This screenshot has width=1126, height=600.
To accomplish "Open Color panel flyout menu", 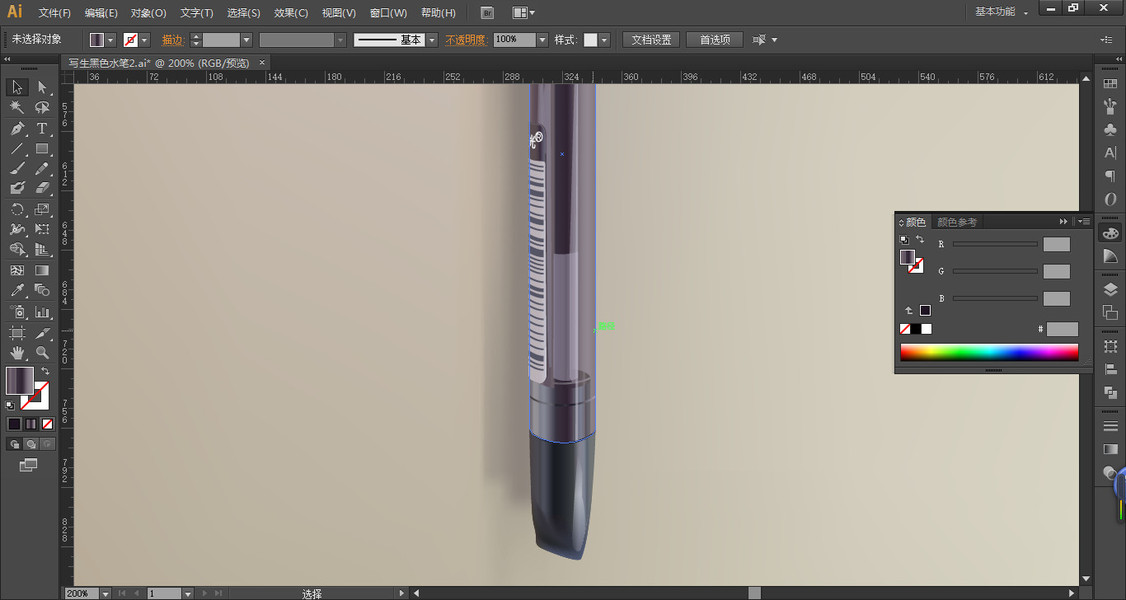I will click(1084, 222).
